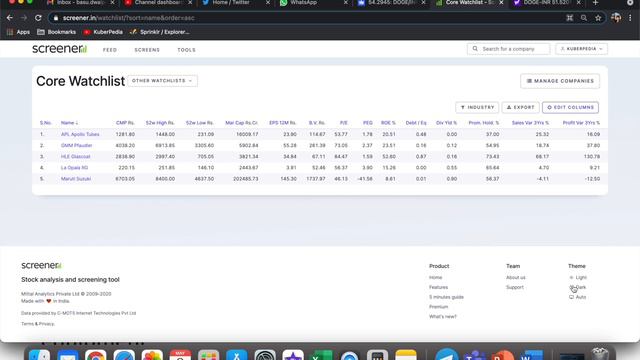Open the Apps grid in bookmarks bar

tap(18, 32)
